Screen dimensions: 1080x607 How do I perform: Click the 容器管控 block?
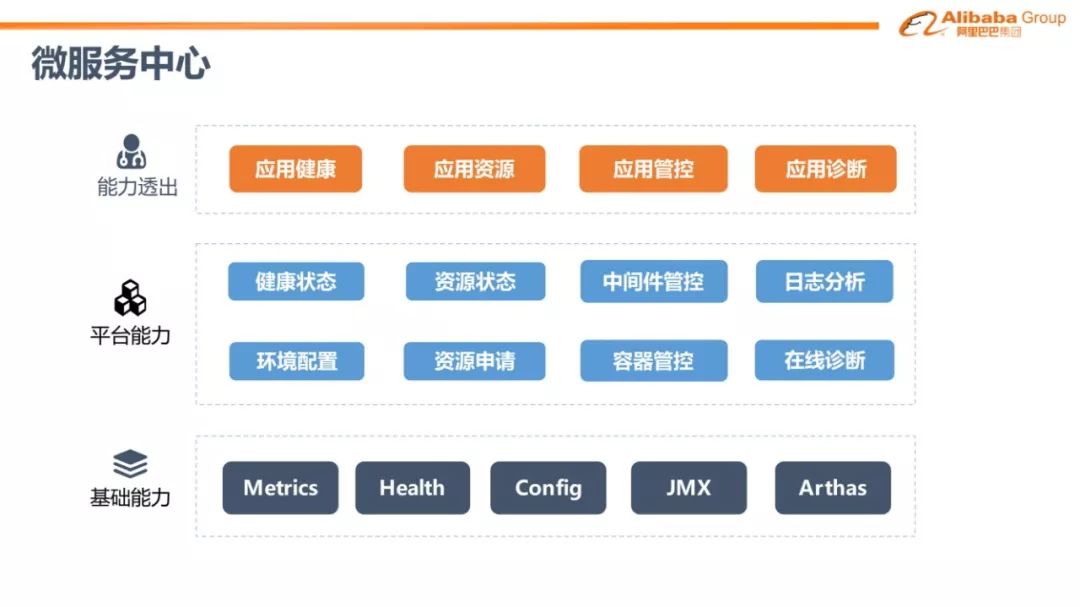(653, 361)
